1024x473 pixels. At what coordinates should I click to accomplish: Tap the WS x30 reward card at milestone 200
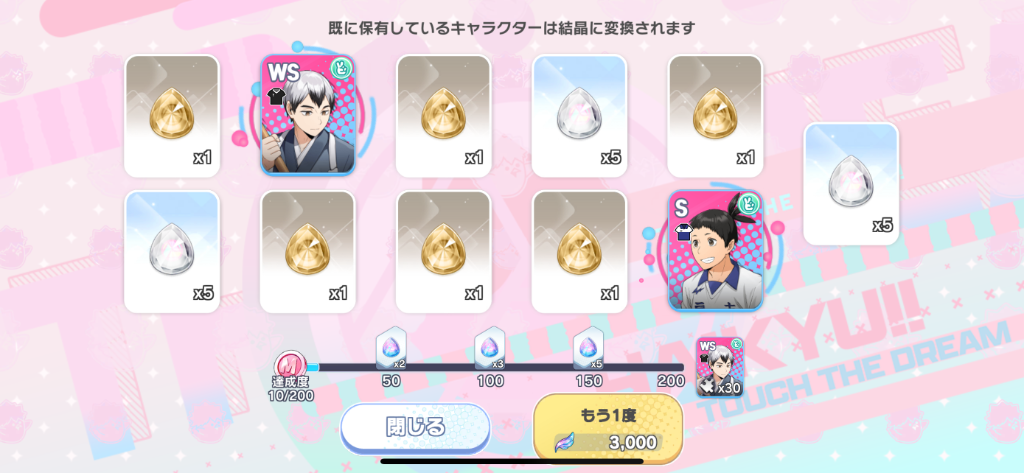point(718,367)
